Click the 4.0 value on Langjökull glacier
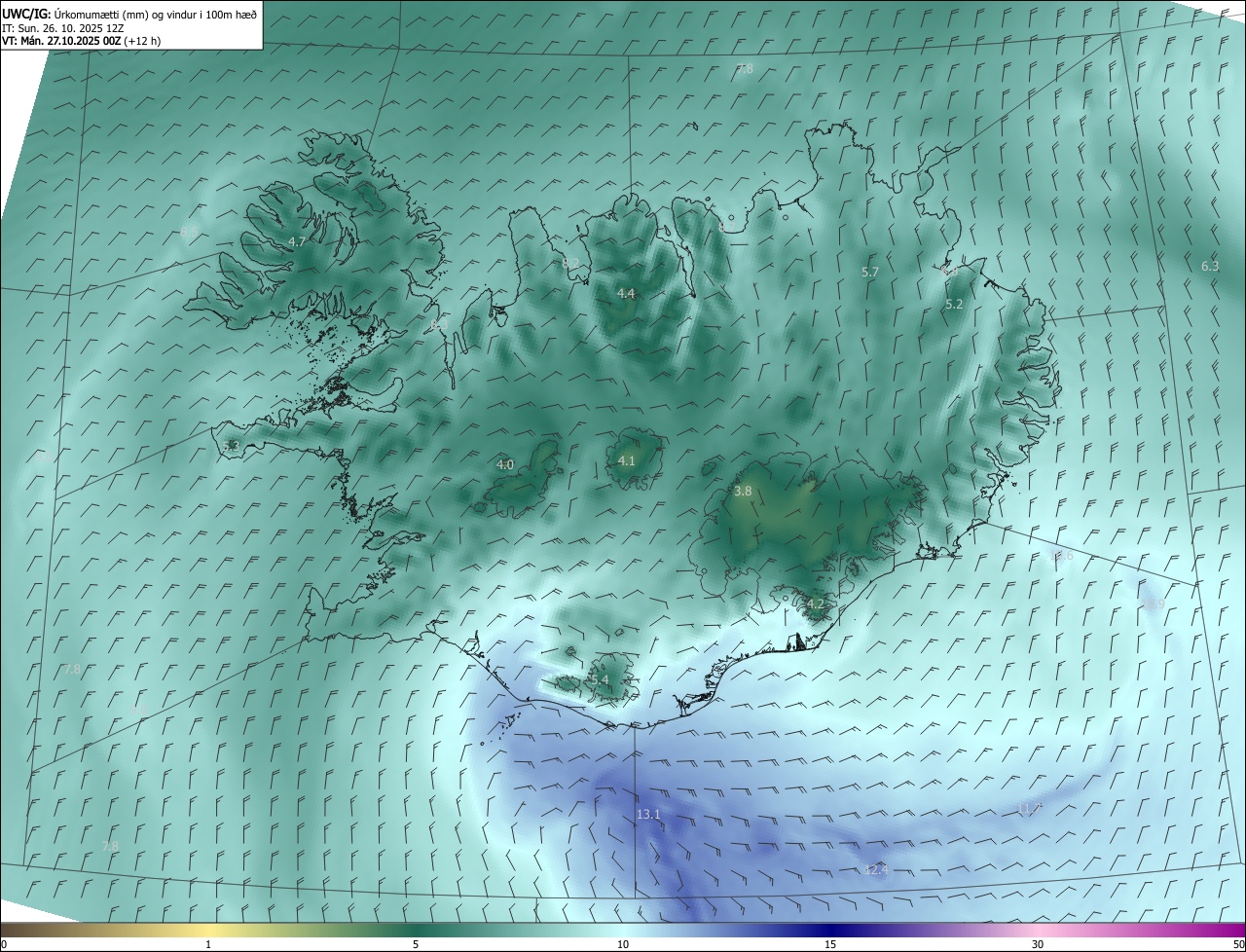The width and height of the screenshot is (1246, 952). click(x=505, y=464)
